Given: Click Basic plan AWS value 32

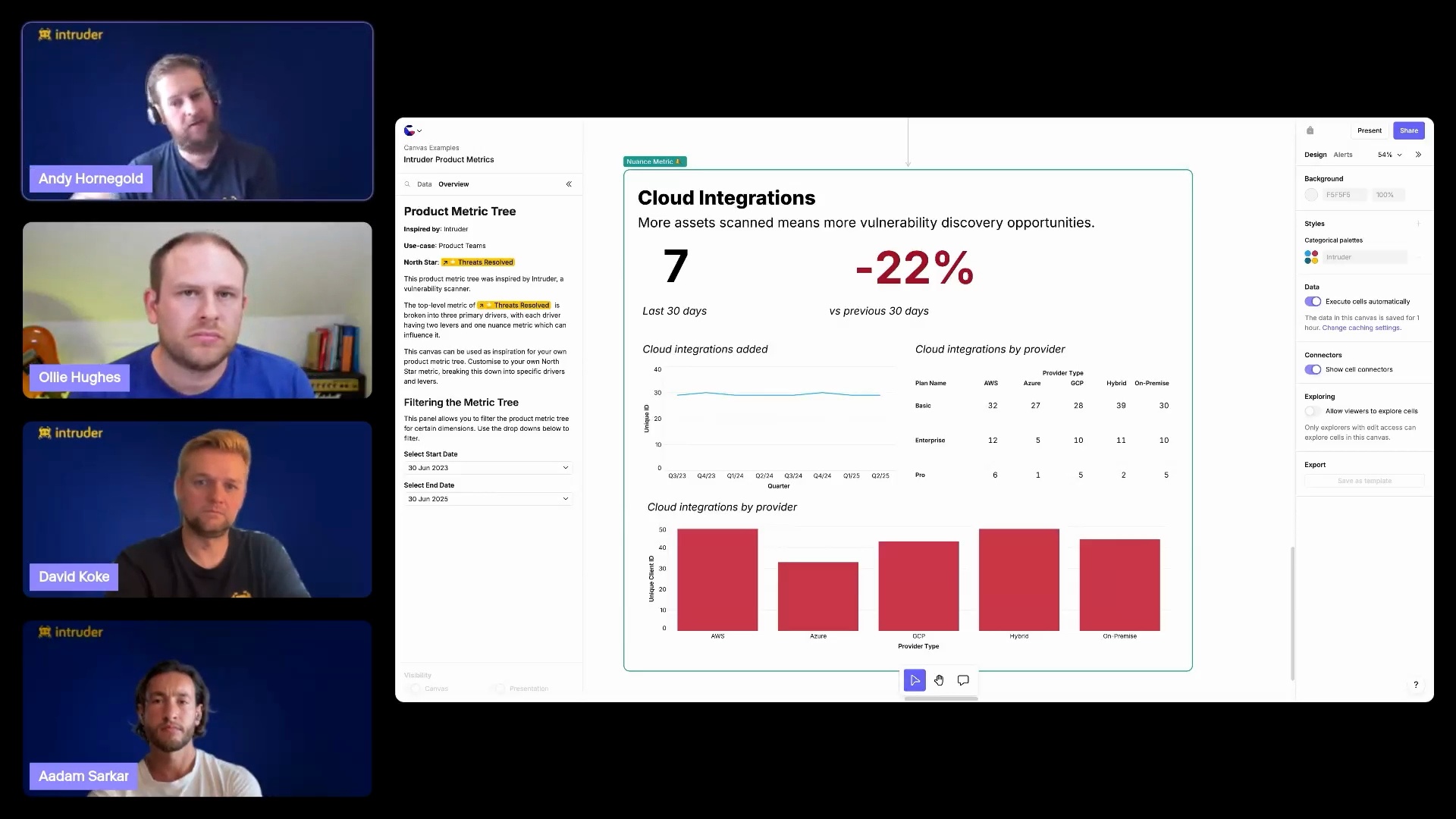Looking at the screenshot, I should click(x=992, y=406).
